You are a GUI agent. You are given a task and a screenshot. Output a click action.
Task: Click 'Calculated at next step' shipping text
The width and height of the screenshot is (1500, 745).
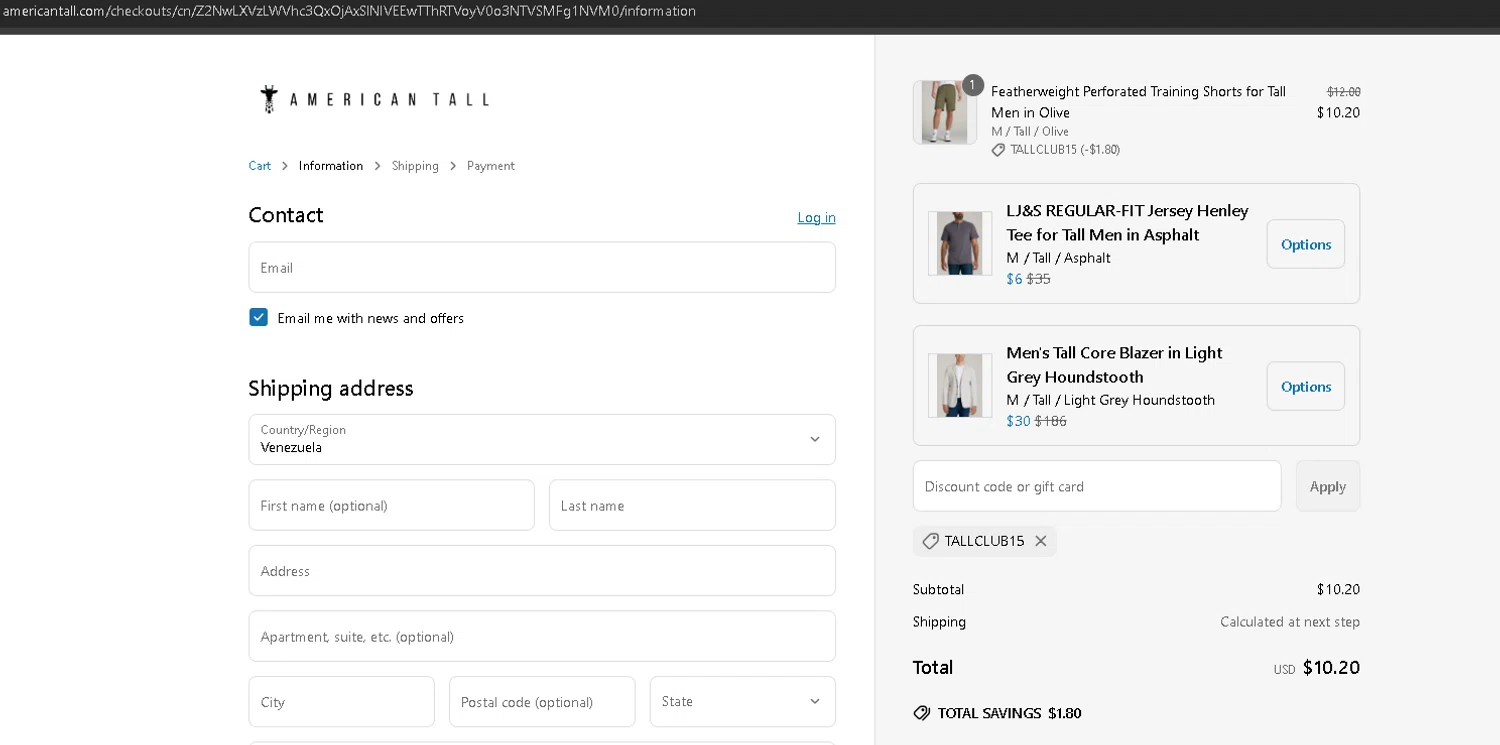pyautogui.click(x=1290, y=622)
